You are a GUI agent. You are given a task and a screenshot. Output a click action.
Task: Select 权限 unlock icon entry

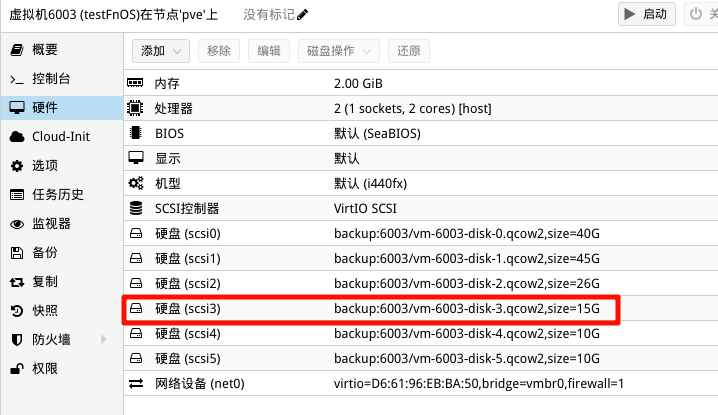pyautogui.click(x=17, y=369)
